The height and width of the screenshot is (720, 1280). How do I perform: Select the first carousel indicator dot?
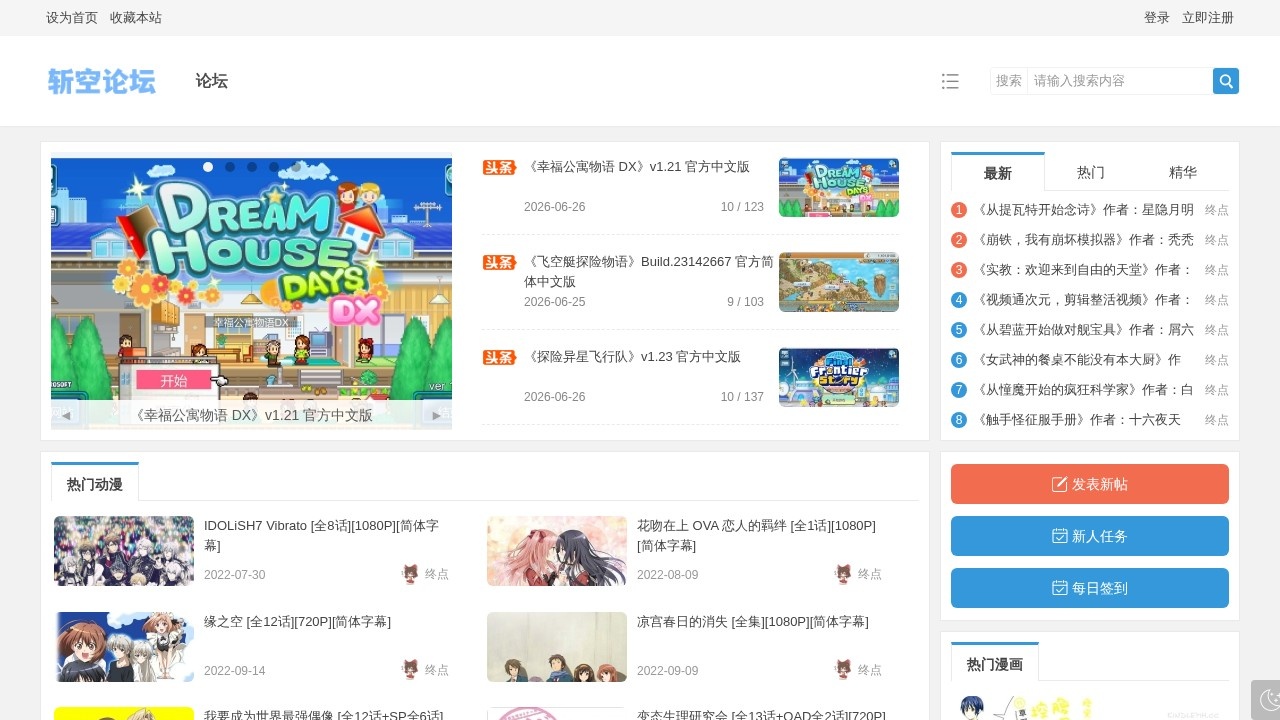point(208,167)
